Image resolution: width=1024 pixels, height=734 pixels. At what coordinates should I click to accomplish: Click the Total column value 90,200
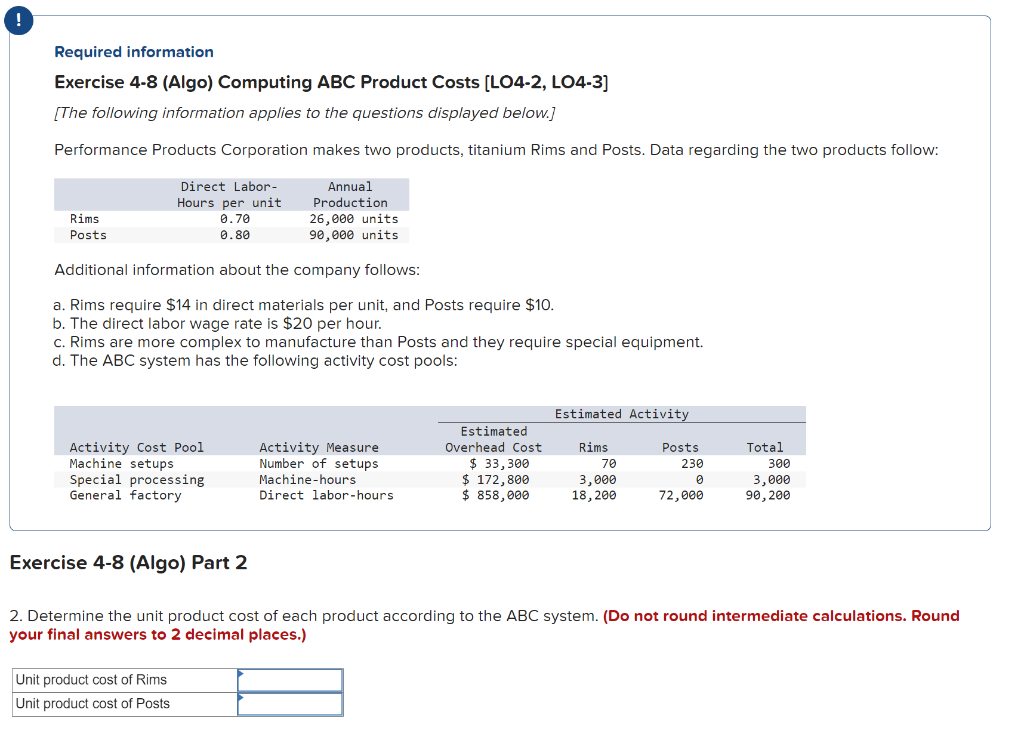tap(770, 493)
